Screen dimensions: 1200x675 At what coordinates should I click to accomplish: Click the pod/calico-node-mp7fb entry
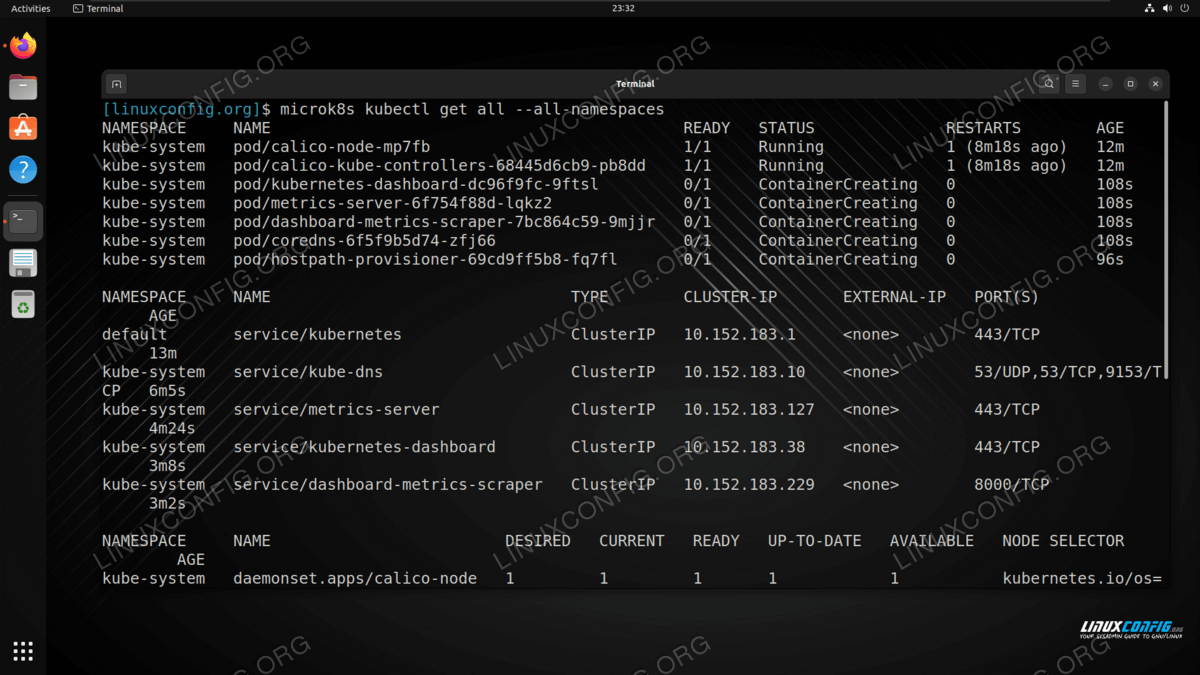[331, 147]
